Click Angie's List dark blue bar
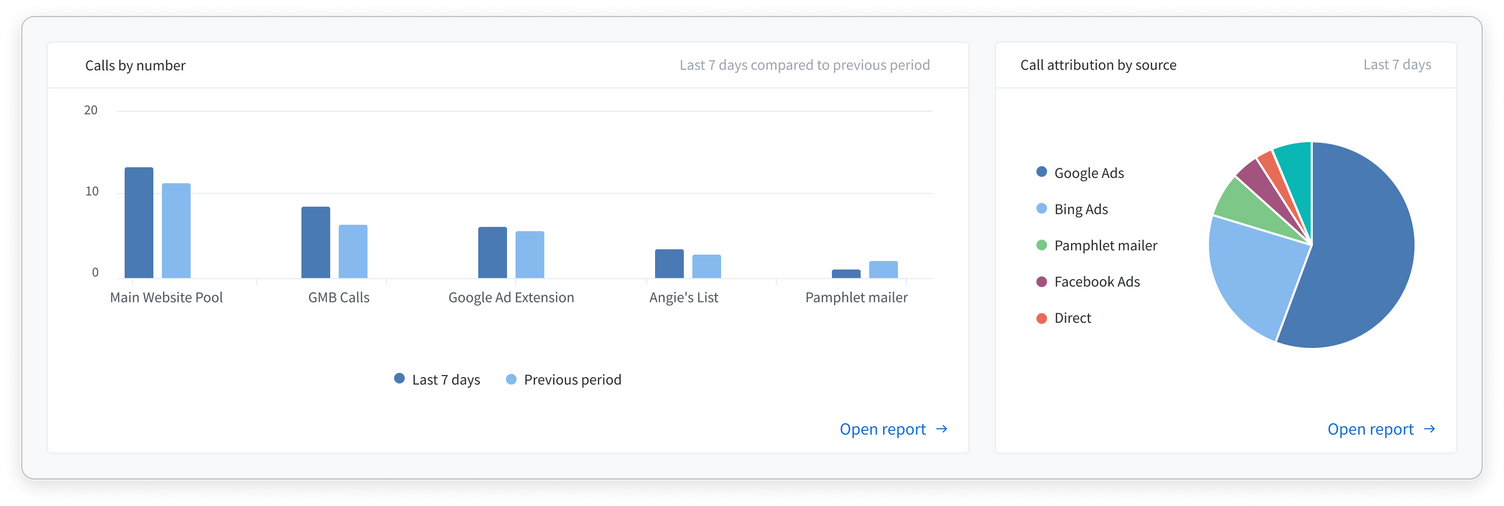1504x506 pixels. point(669,264)
